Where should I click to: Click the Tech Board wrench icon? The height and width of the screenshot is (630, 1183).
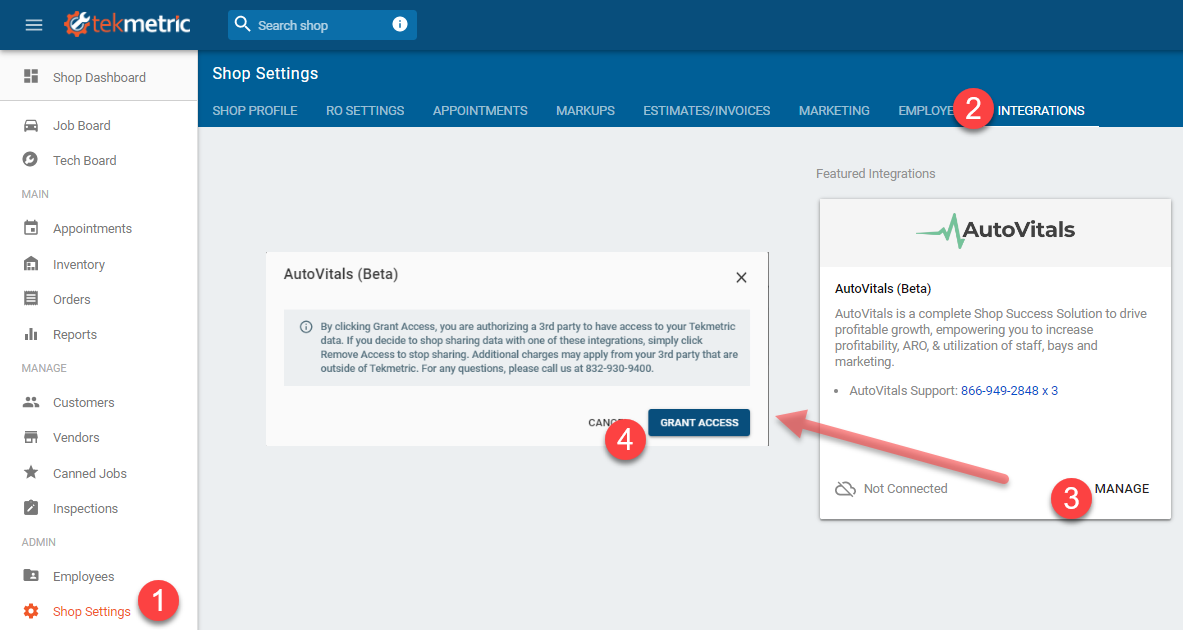click(x=30, y=159)
